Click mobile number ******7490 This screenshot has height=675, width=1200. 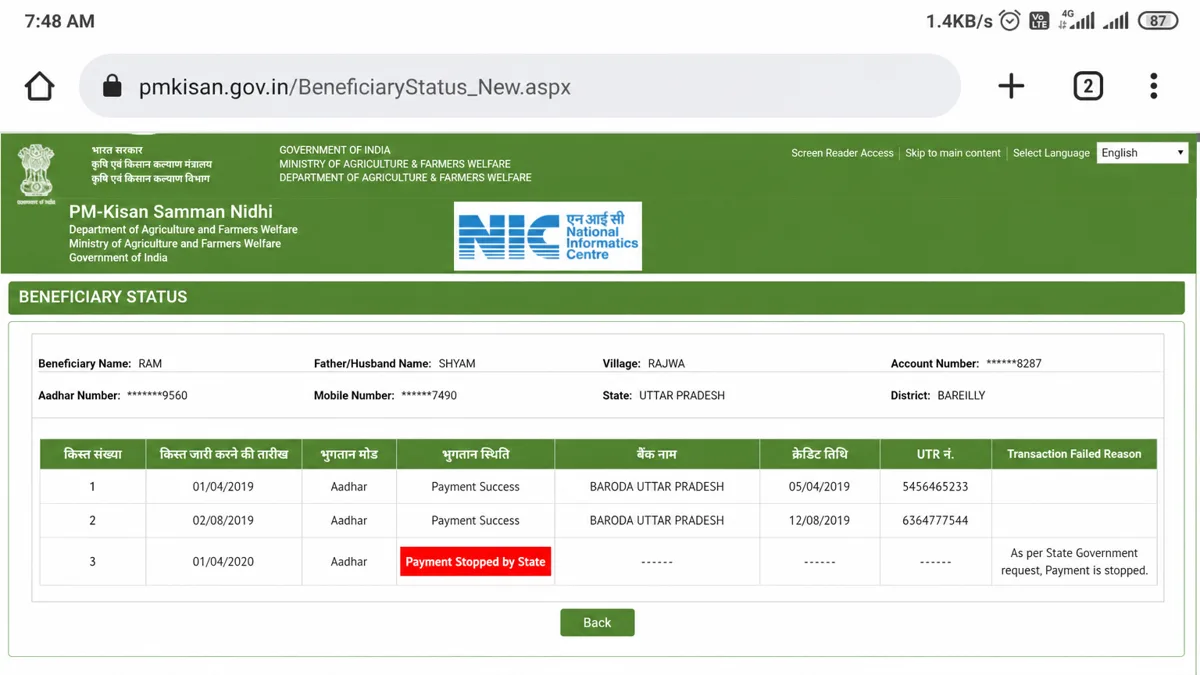coord(429,396)
